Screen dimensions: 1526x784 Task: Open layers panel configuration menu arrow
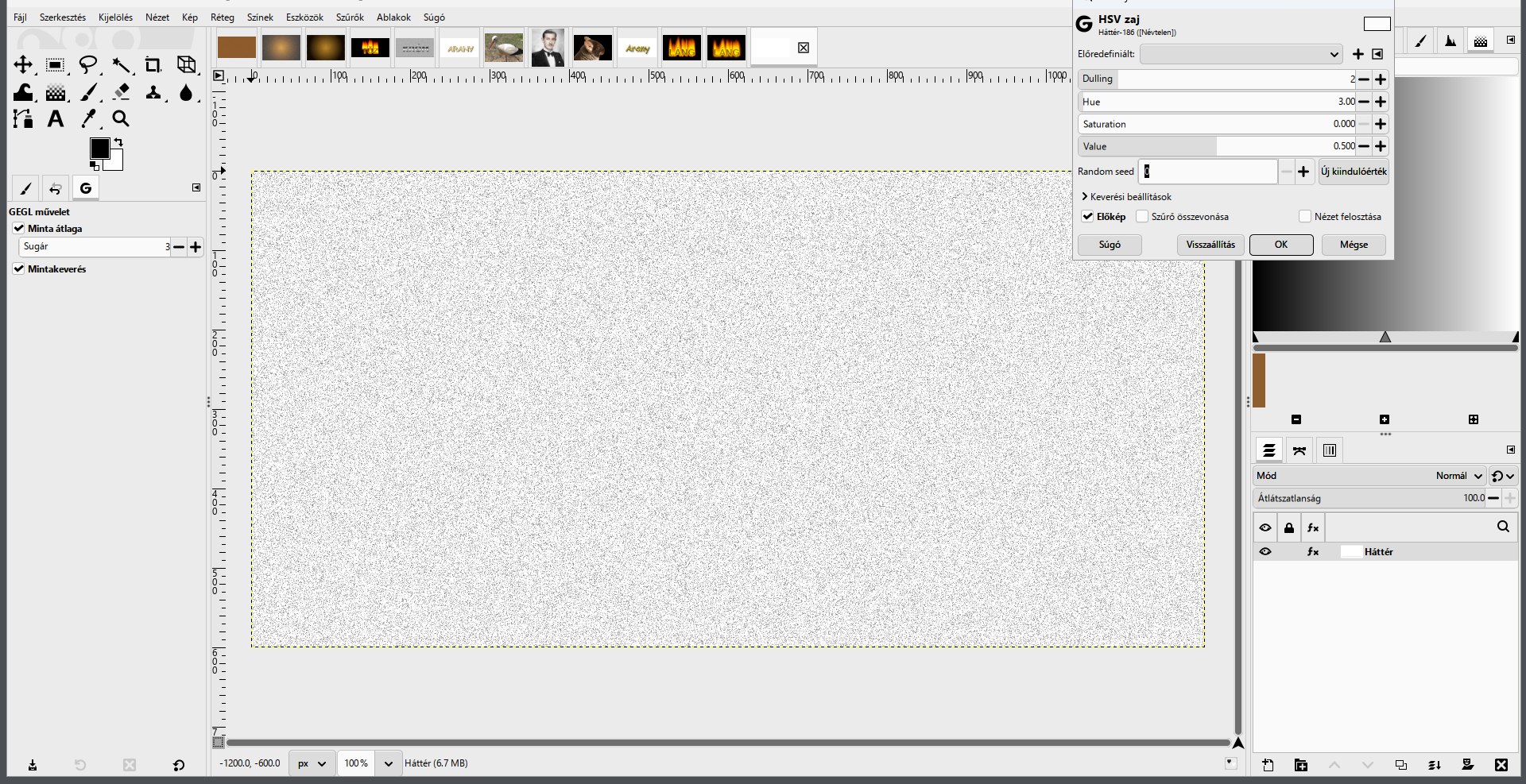tap(1511, 450)
